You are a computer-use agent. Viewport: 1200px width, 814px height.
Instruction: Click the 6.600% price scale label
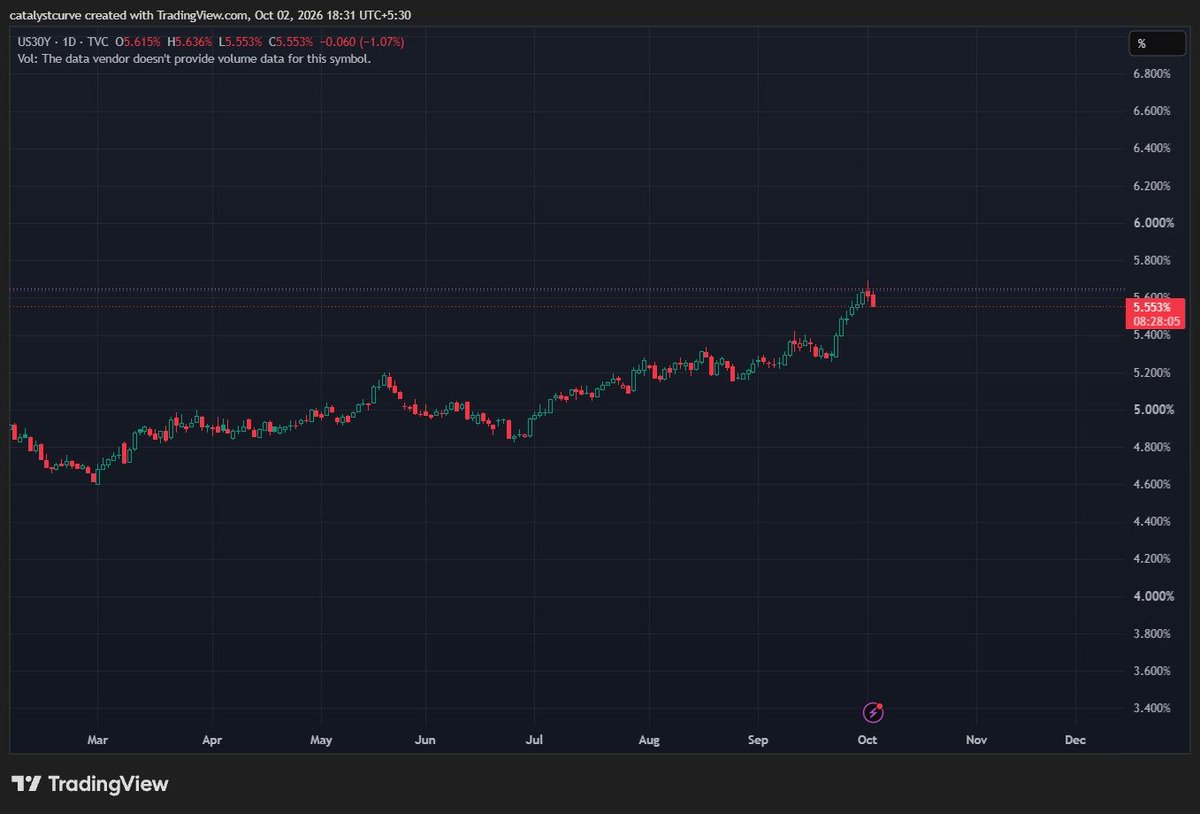(x=1152, y=111)
